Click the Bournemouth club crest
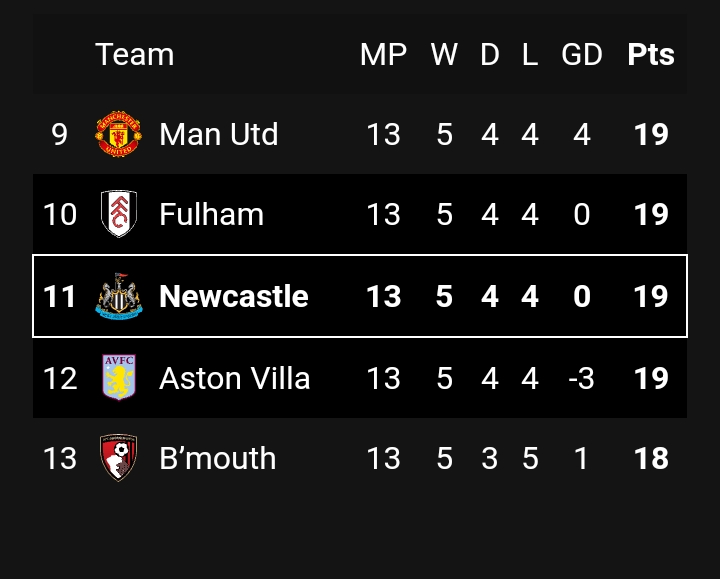The image size is (720, 579). coord(119,457)
